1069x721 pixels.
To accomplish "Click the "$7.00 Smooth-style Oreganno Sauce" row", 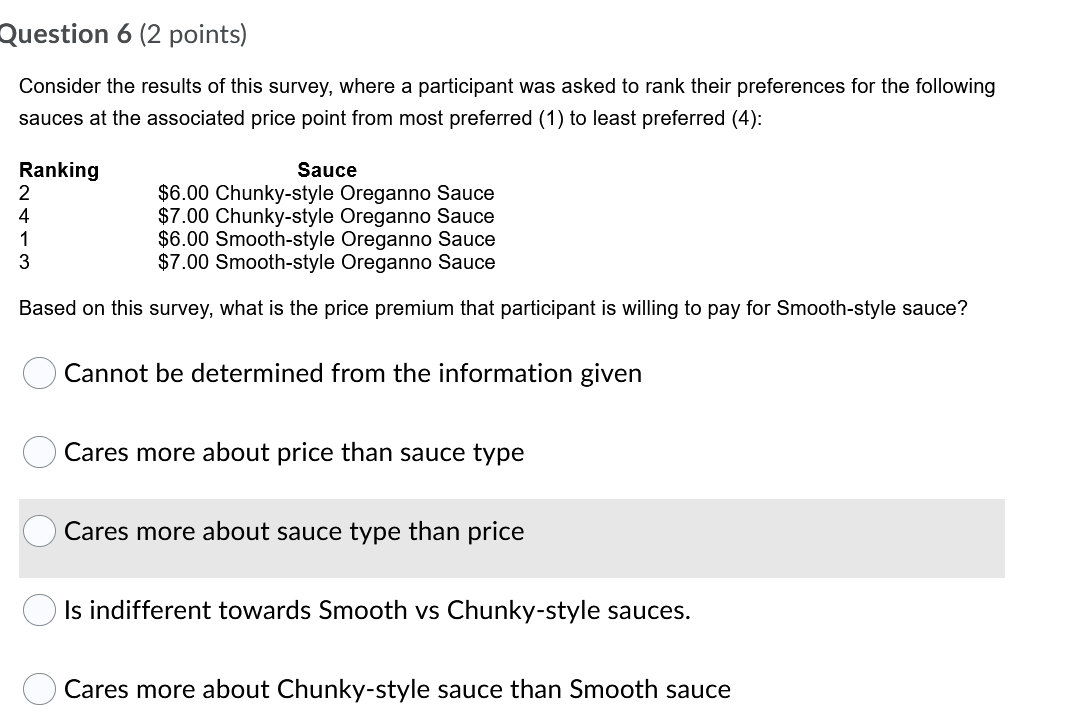I will click(323, 262).
